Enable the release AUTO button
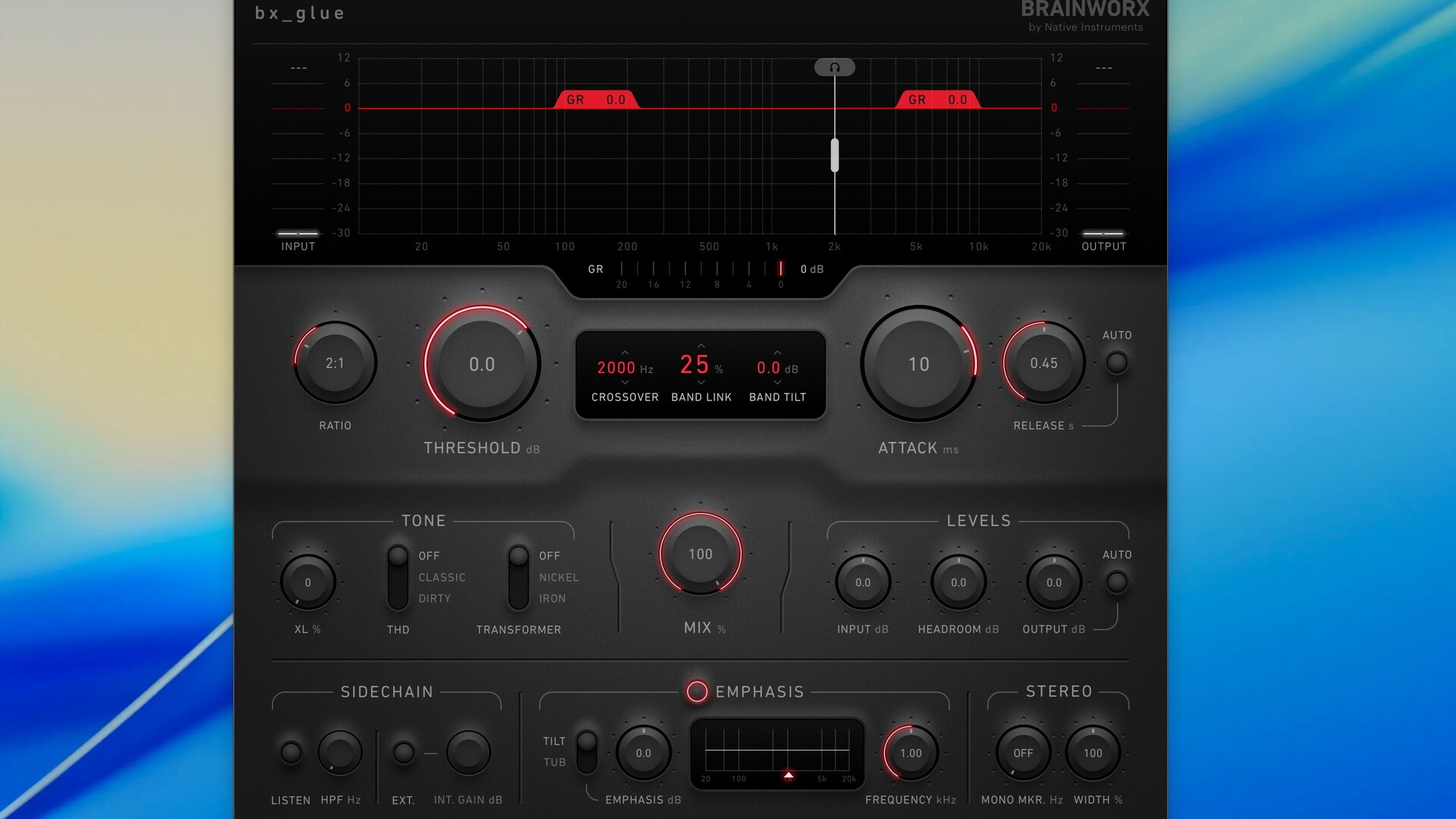The width and height of the screenshot is (1456, 819). pyautogui.click(x=1116, y=362)
